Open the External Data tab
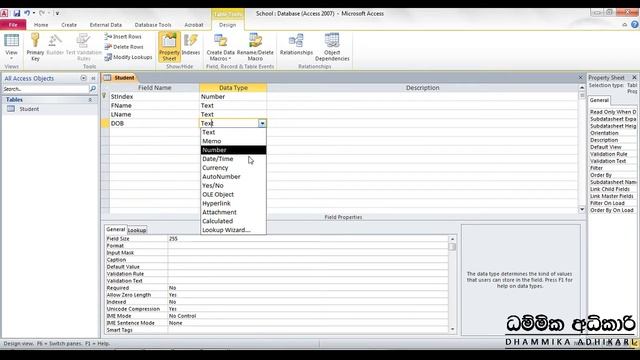The width and height of the screenshot is (640, 360). click(106, 25)
